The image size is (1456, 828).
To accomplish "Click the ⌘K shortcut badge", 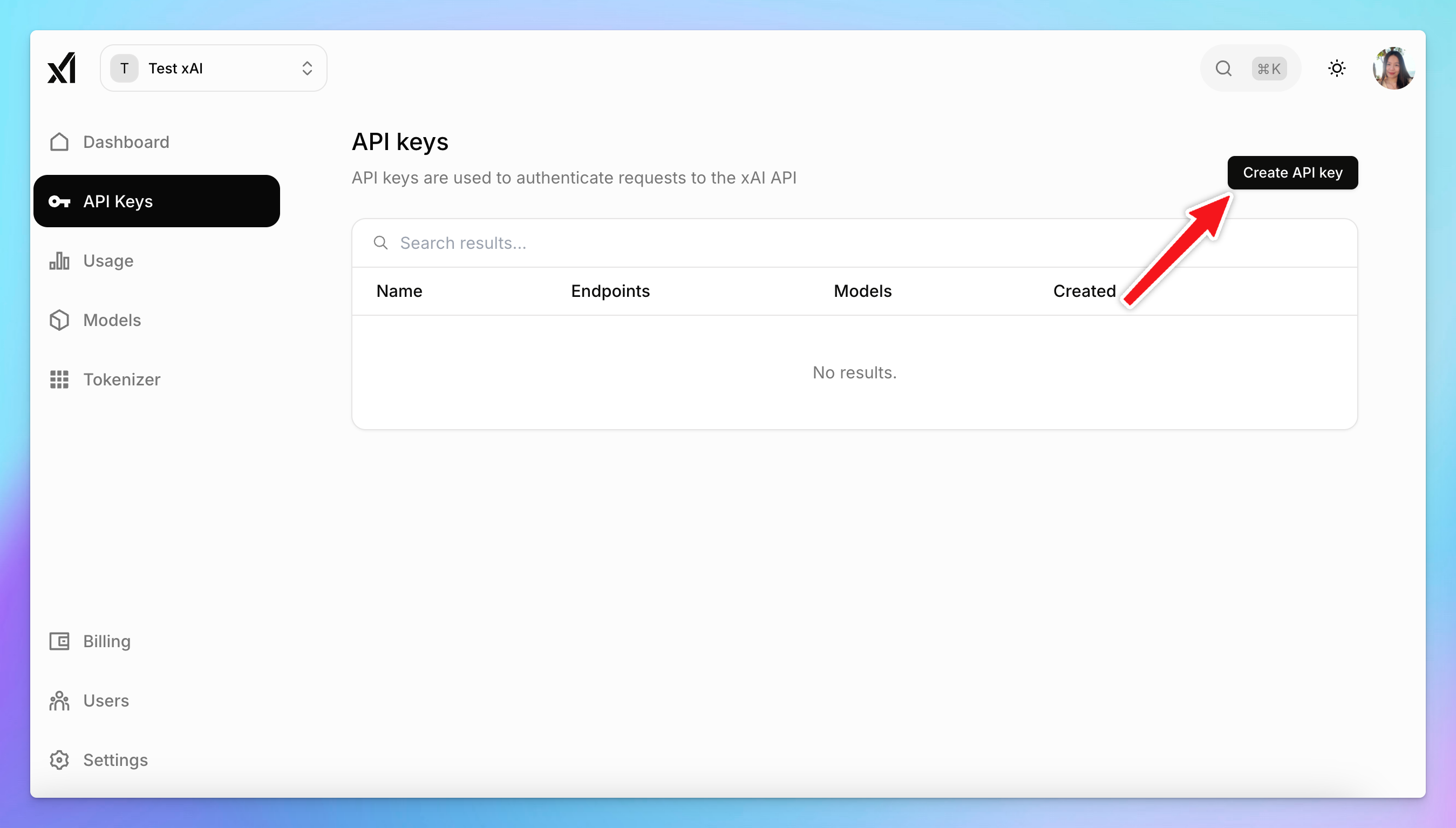I will click(1269, 69).
